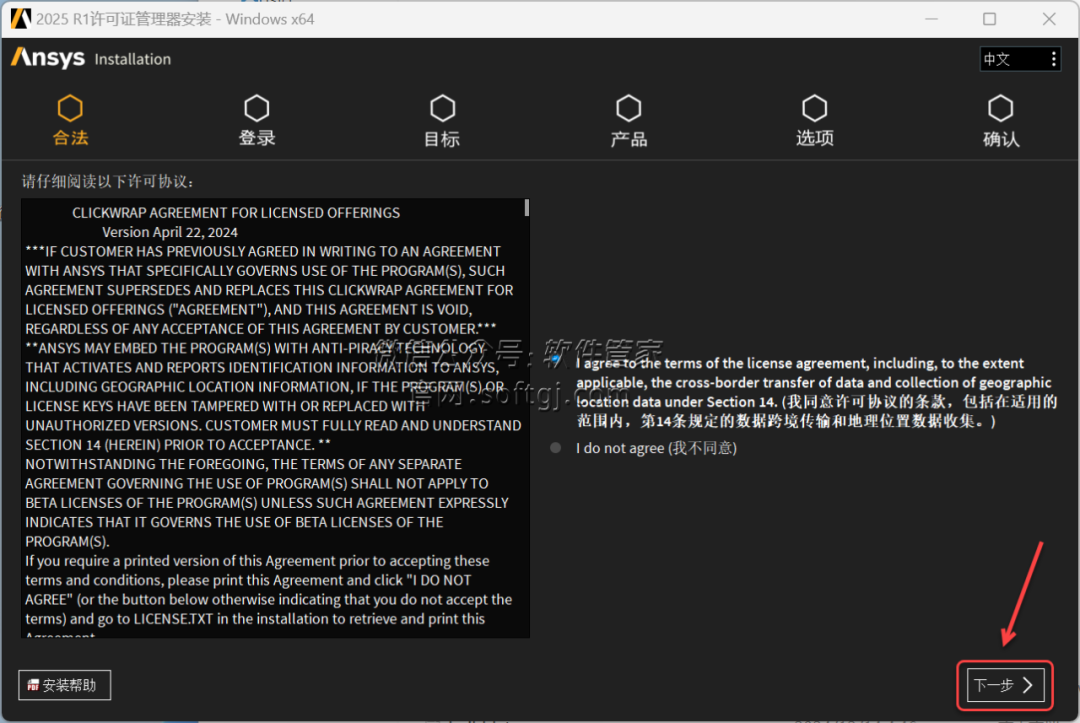Click the 合法 step hexagon icon
The width and height of the screenshot is (1080, 723).
(70, 108)
